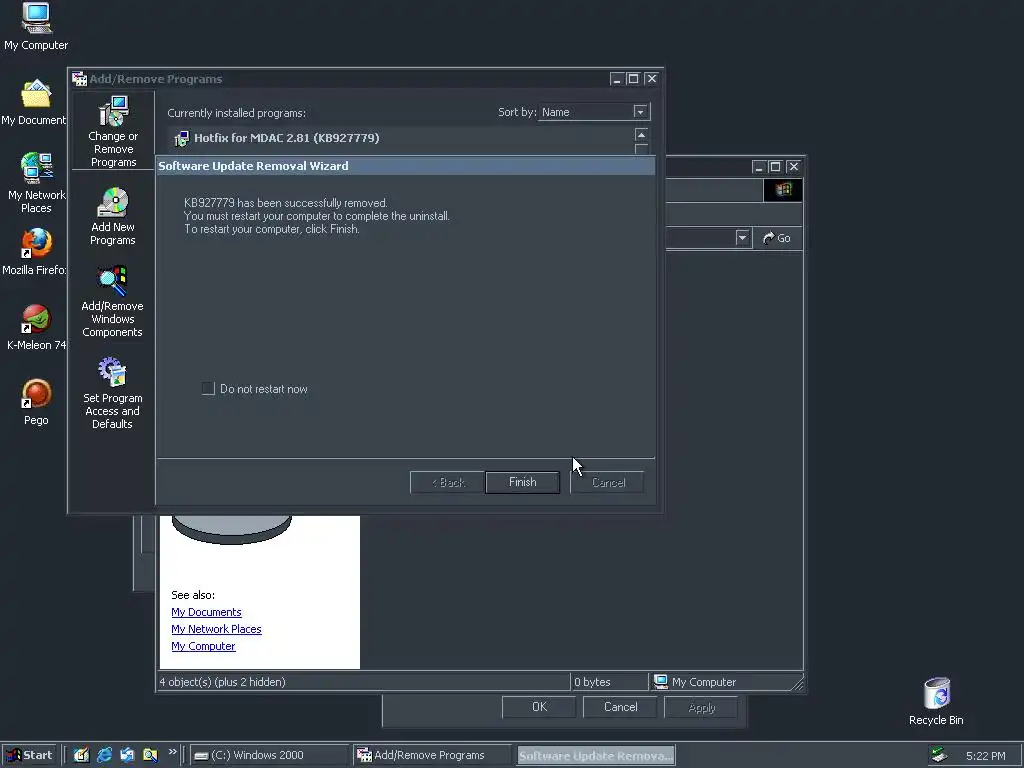The image size is (1024, 768).
Task: Open Change or Remove Programs section
Action: coord(113,132)
